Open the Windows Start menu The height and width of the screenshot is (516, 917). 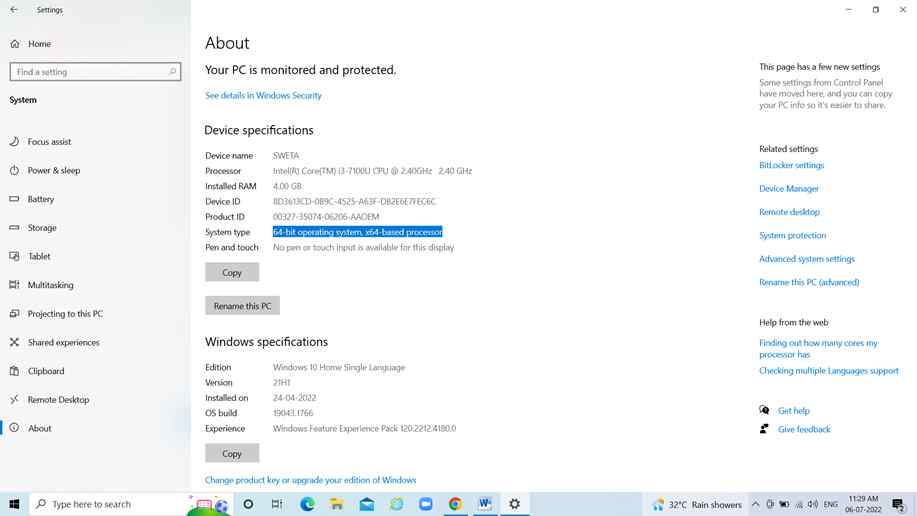point(14,504)
